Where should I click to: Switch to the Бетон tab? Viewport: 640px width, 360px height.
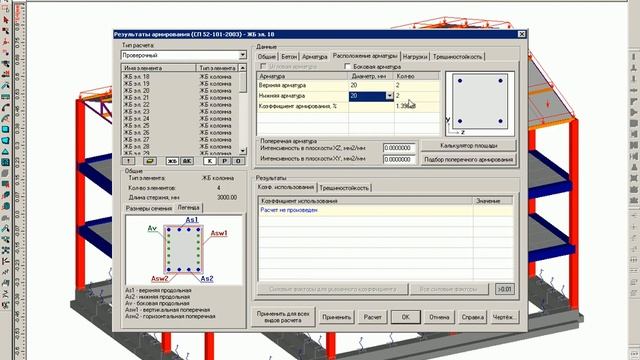289,57
